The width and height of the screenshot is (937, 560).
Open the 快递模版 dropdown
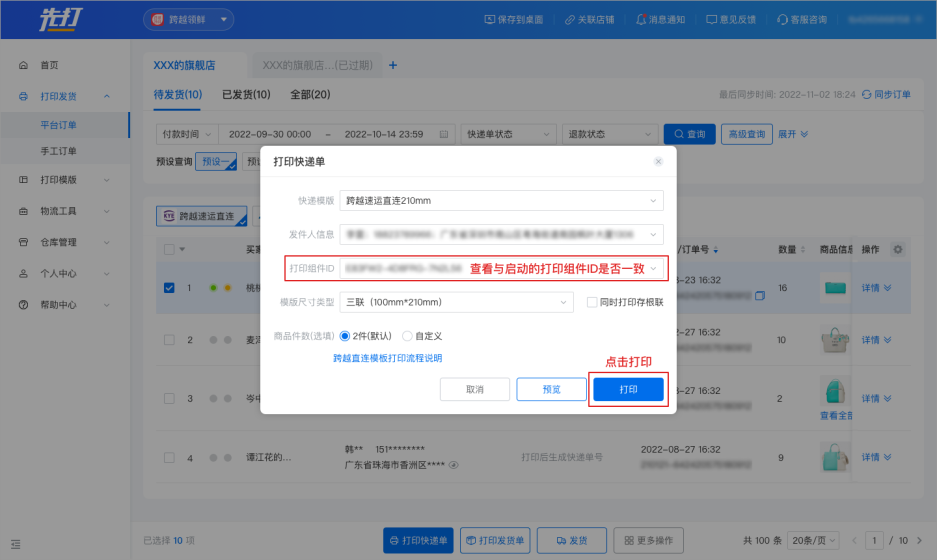click(x=501, y=201)
